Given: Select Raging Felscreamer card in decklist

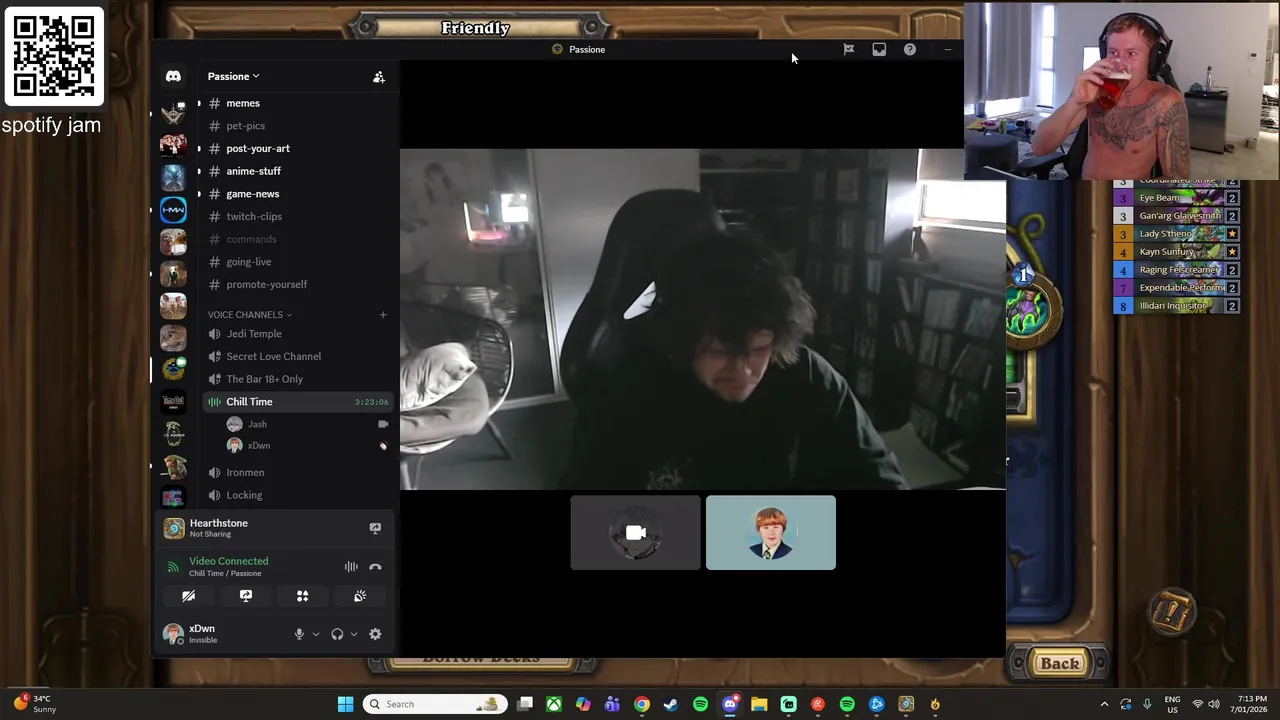Looking at the screenshot, I should 1177,270.
